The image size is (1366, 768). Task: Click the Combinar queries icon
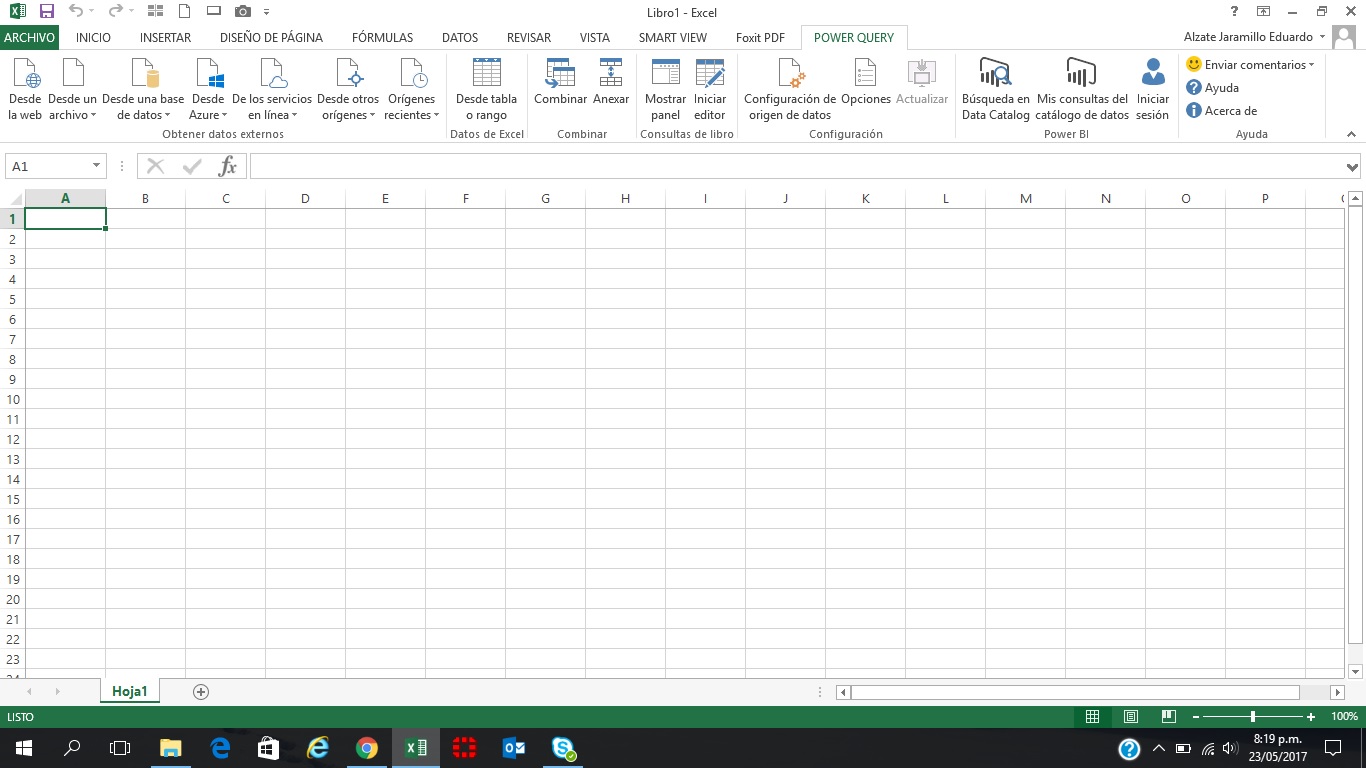point(560,74)
